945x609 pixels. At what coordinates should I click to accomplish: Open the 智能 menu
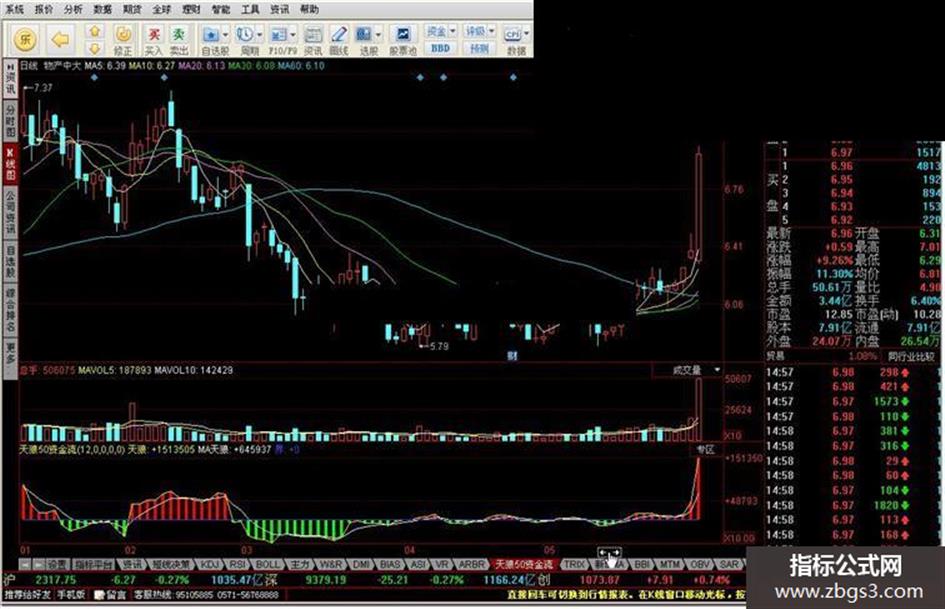pos(221,9)
